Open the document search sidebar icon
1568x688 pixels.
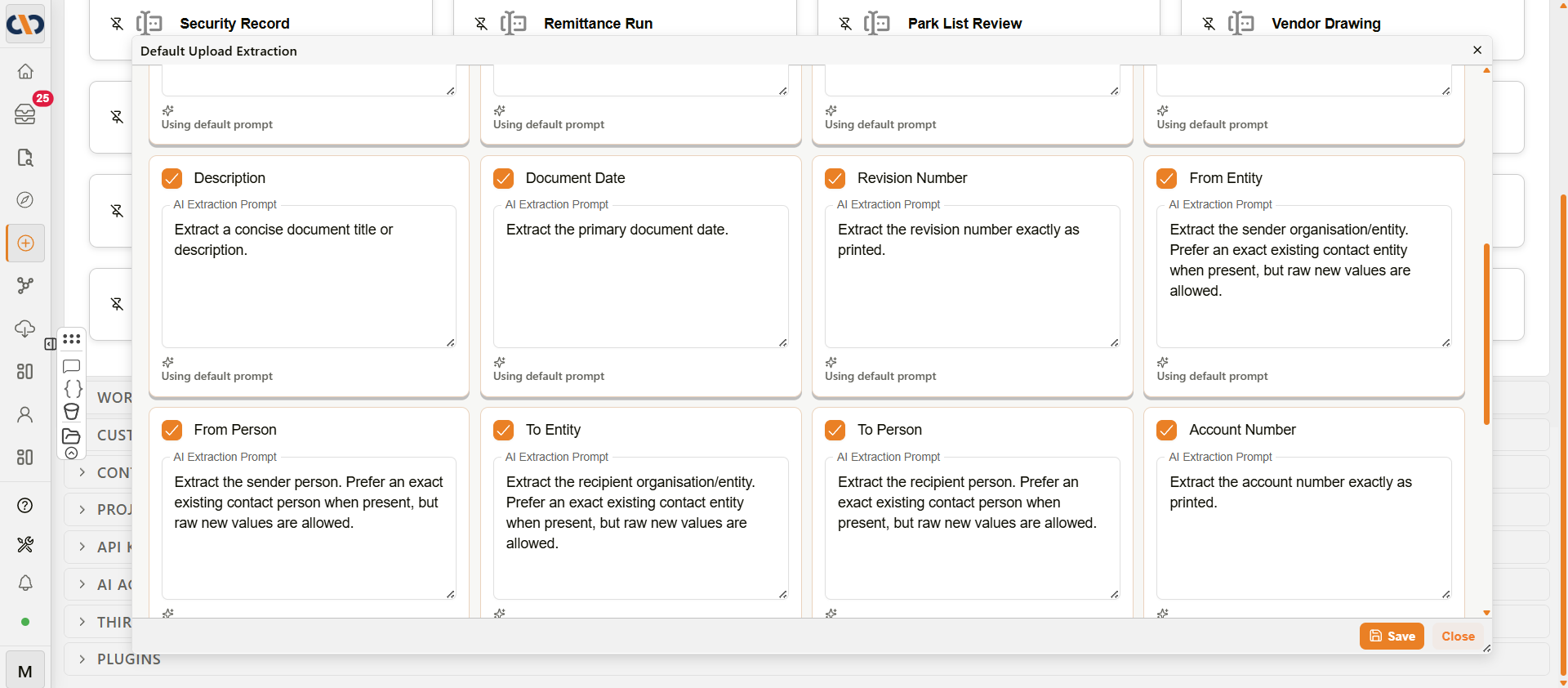pos(25,158)
